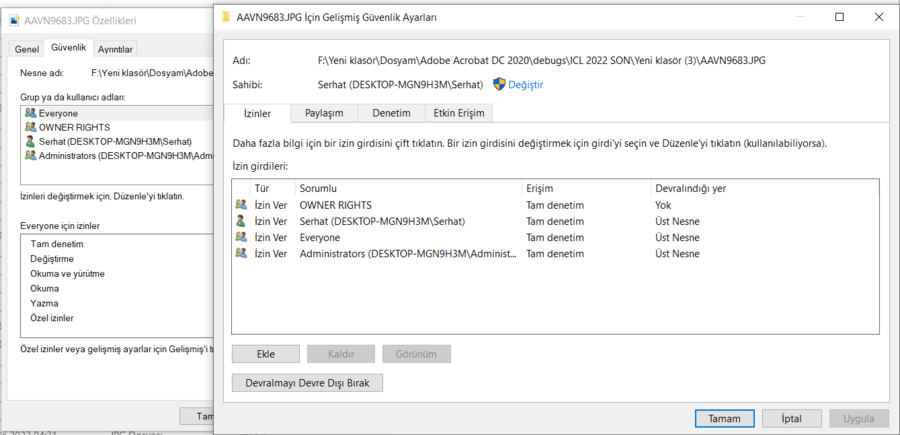Click Özel izinler permission in Özellikleri list
Image resolution: width=900 pixels, height=435 pixels.
click(52, 318)
